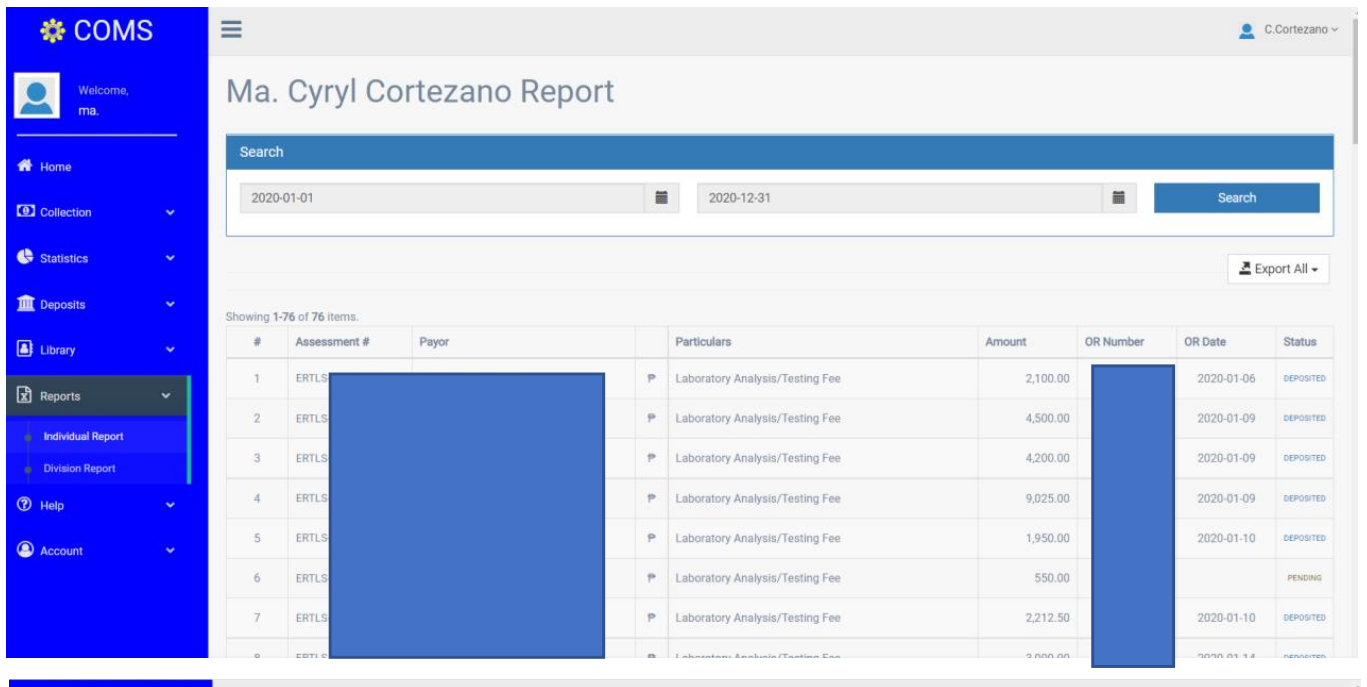Click the PENDING status in row 6
The width and height of the screenshot is (1367, 687).
pos(1306,578)
